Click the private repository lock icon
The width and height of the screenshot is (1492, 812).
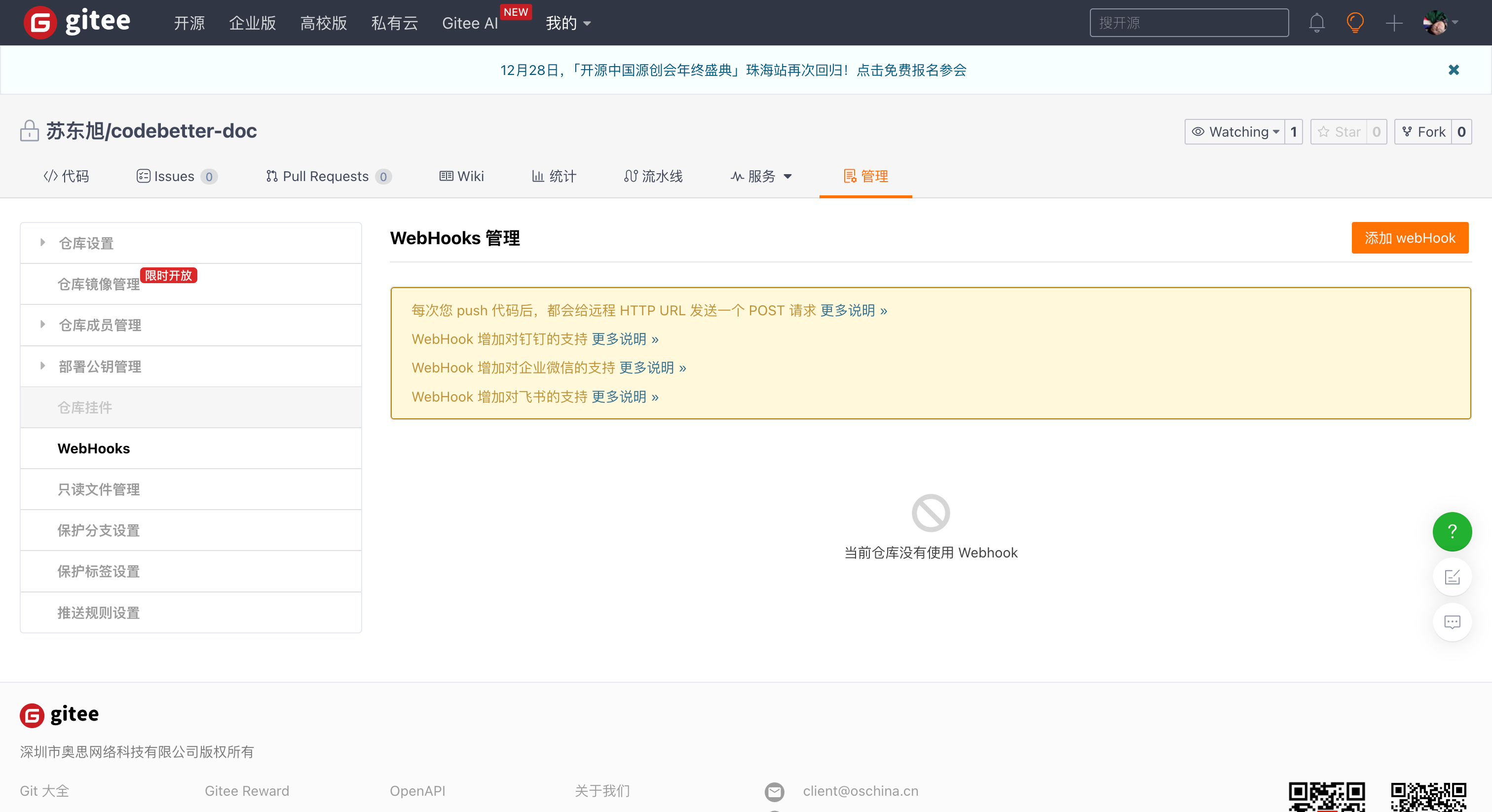30,131
